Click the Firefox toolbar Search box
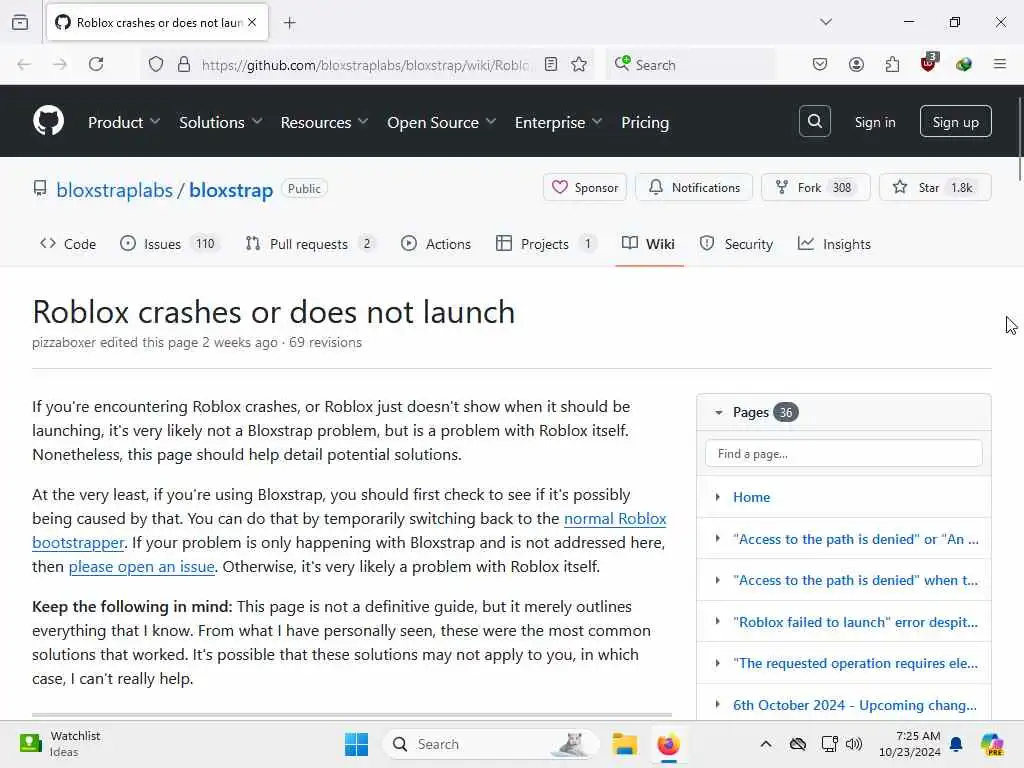 [x=690, y=65]
